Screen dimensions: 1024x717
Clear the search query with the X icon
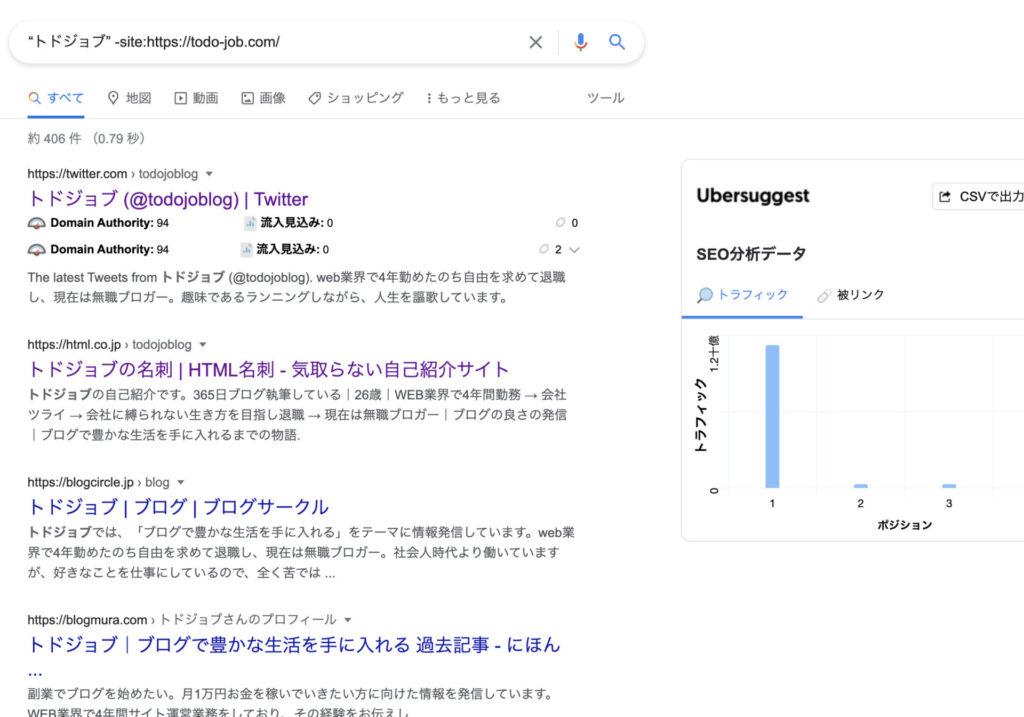coord(536,42)
